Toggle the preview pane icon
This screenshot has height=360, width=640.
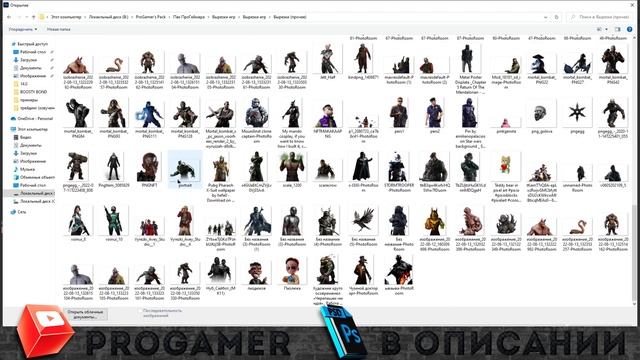pyautogui.click(x=618, y=29)
